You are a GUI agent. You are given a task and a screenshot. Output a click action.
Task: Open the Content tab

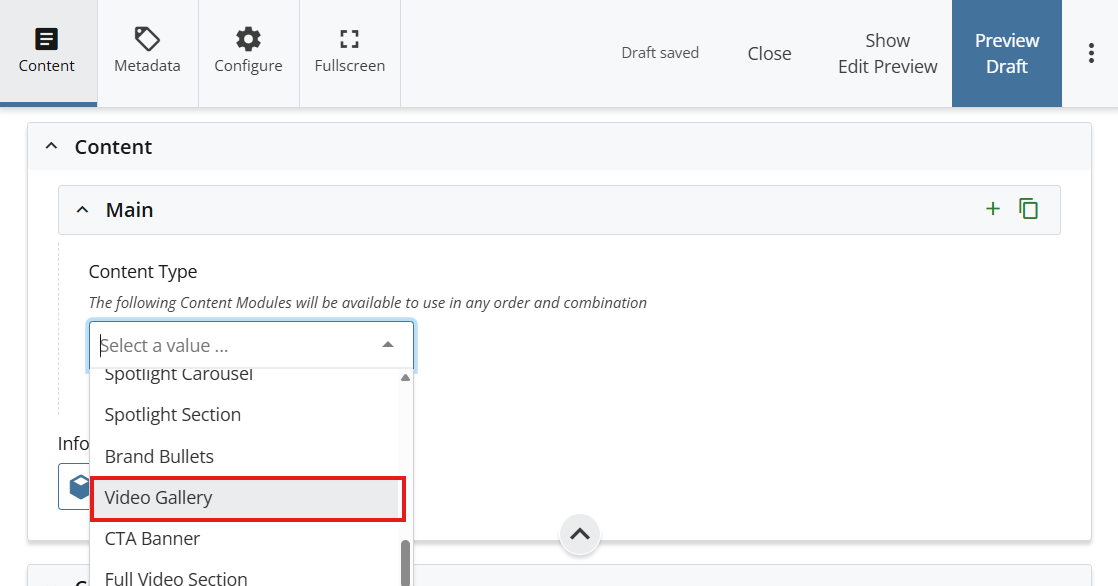click(47, 52)
